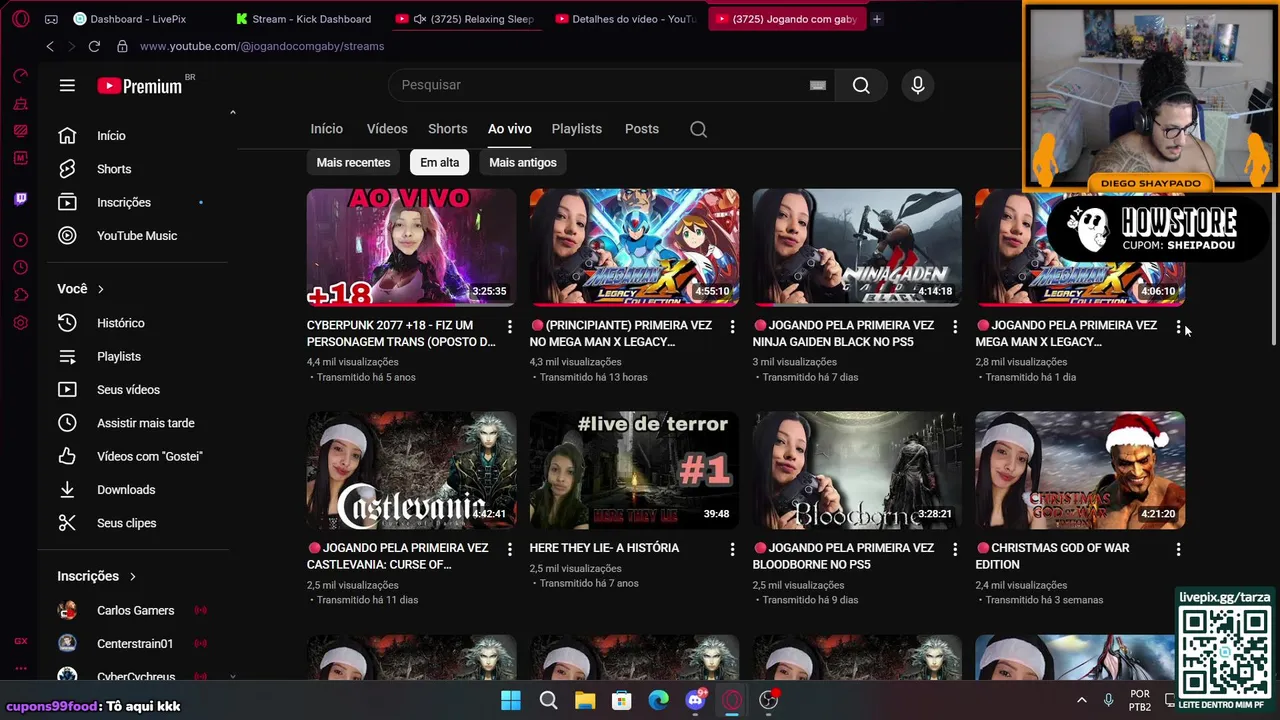
Task: Open a new browser tab
Action: click(x=877, y=19)
